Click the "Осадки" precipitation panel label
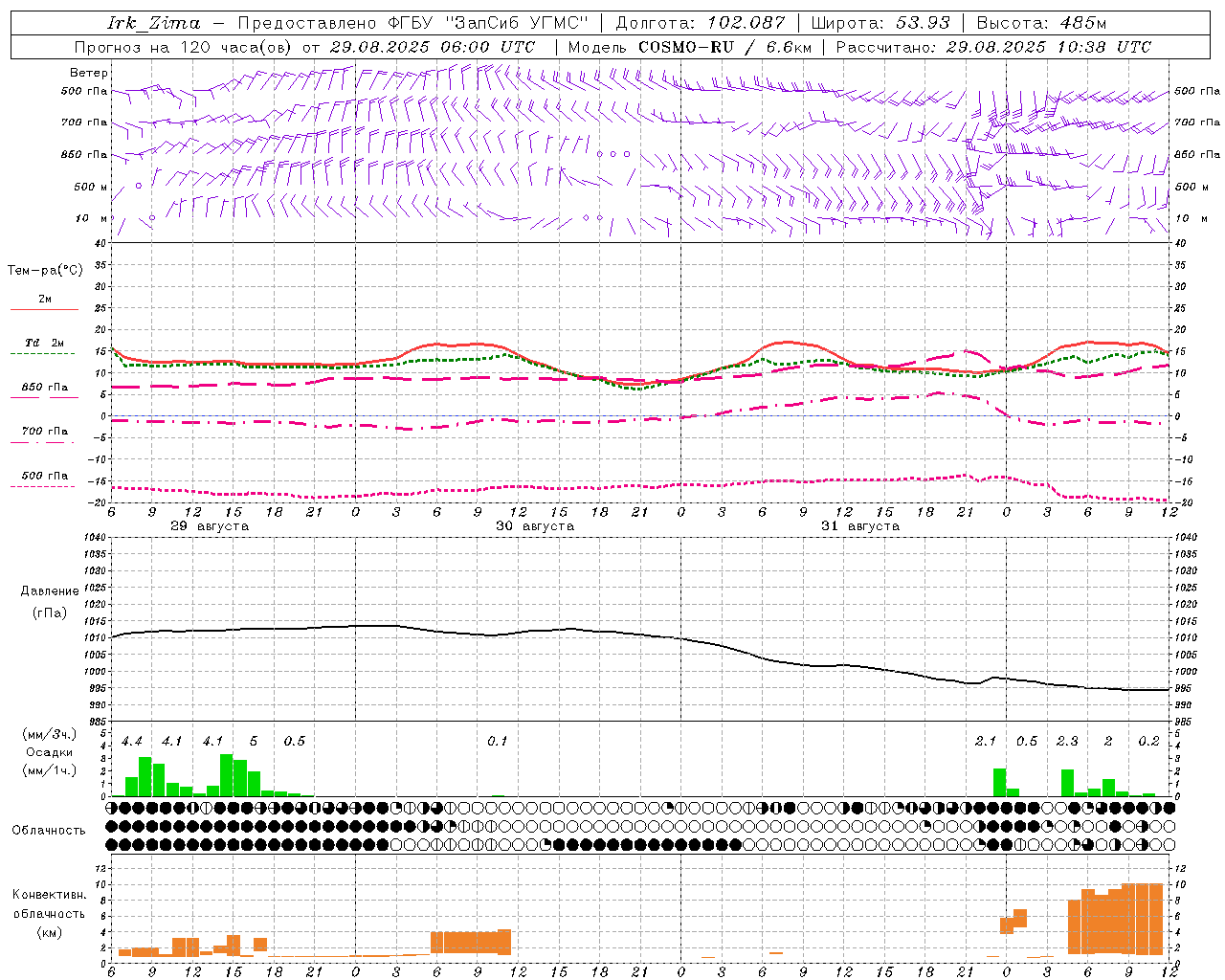Image resolution: width=1225 pixels, height=980 pixels. click(x=49, y=752)
